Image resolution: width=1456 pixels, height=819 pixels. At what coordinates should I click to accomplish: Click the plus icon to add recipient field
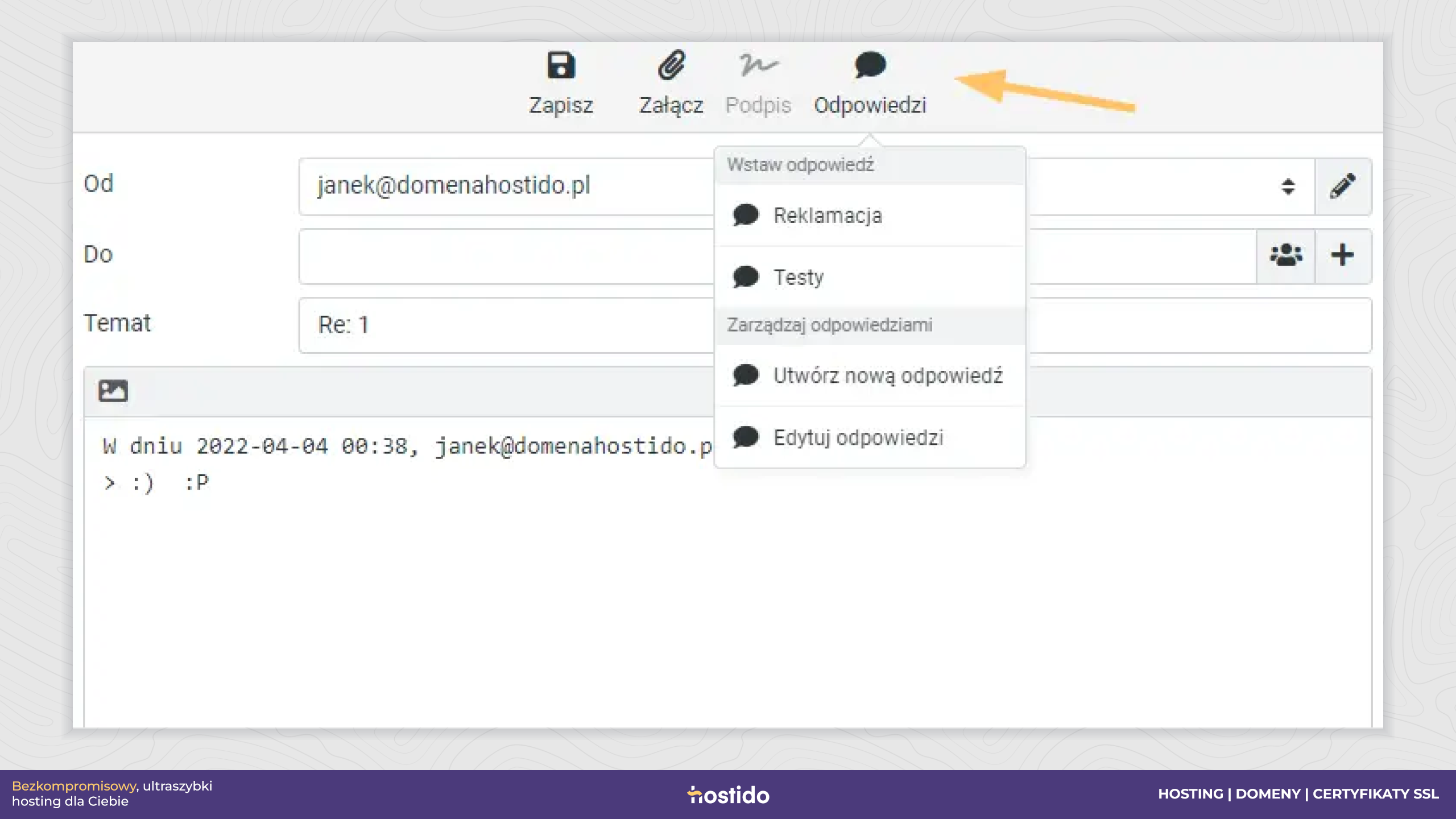1343,255
